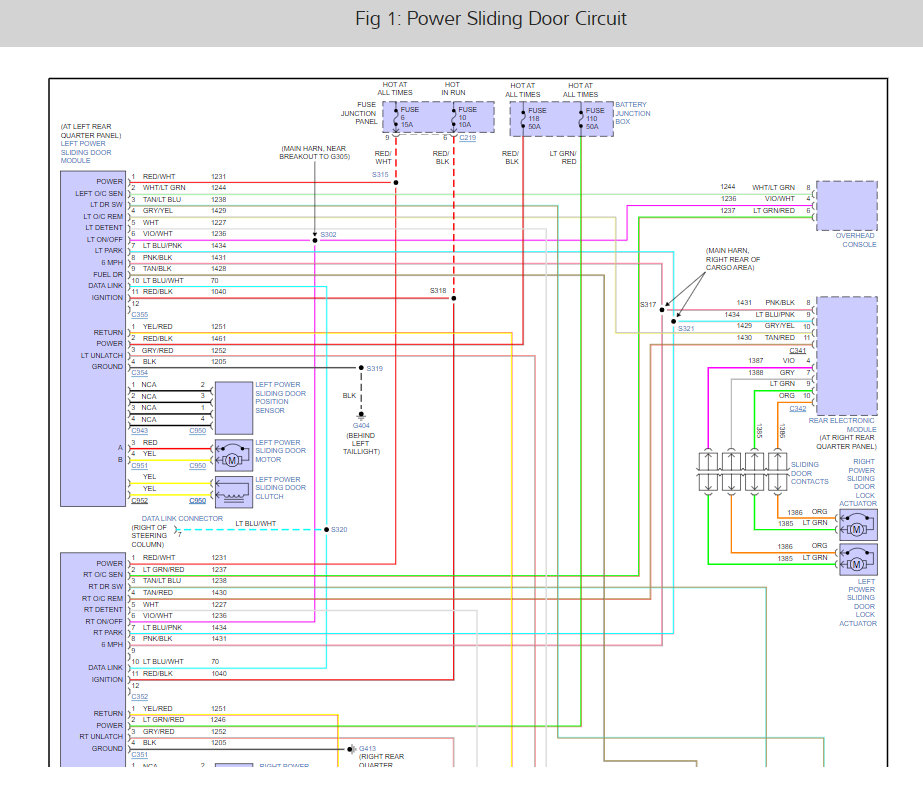Open the REAR ELECTRONIC MODULE link
This screenshot has height=787, width=923.
(x=842, y=425)
